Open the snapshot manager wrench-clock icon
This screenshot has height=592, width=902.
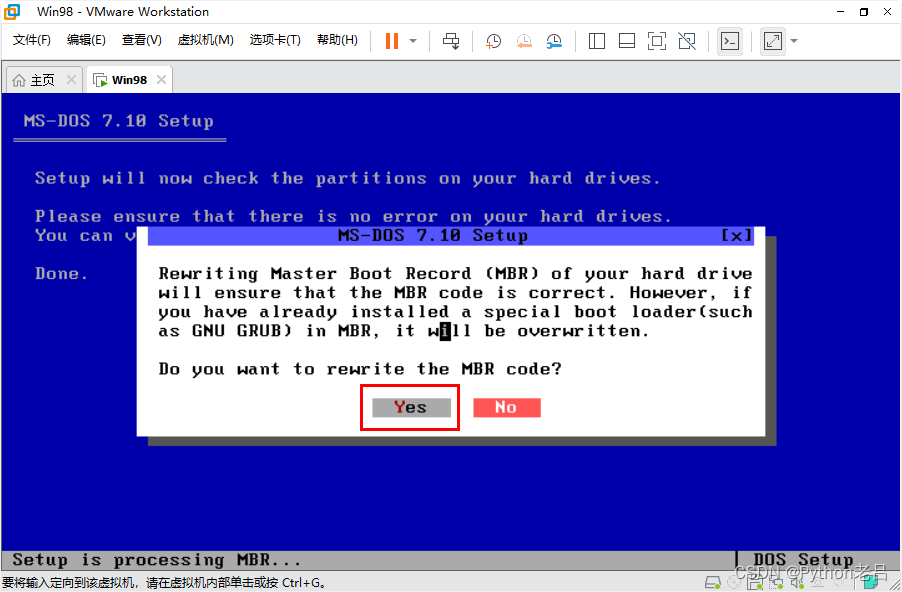pyautogui.click(x=554, y=41)
